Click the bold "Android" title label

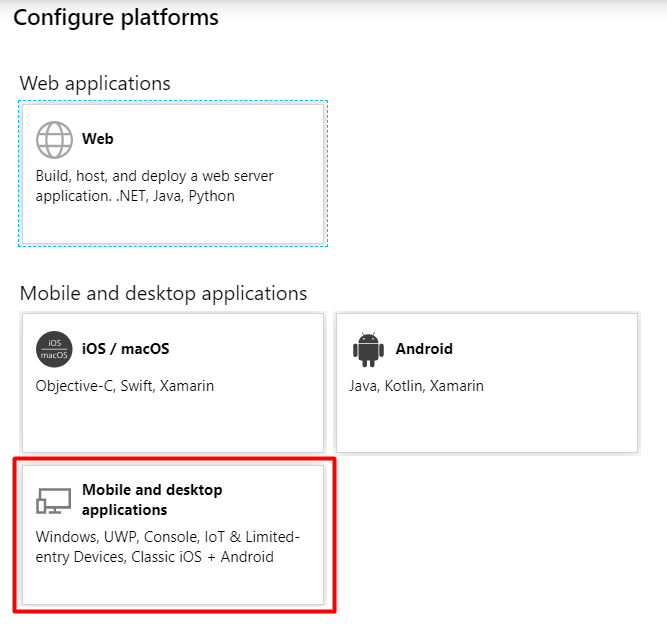click(424, 349)
